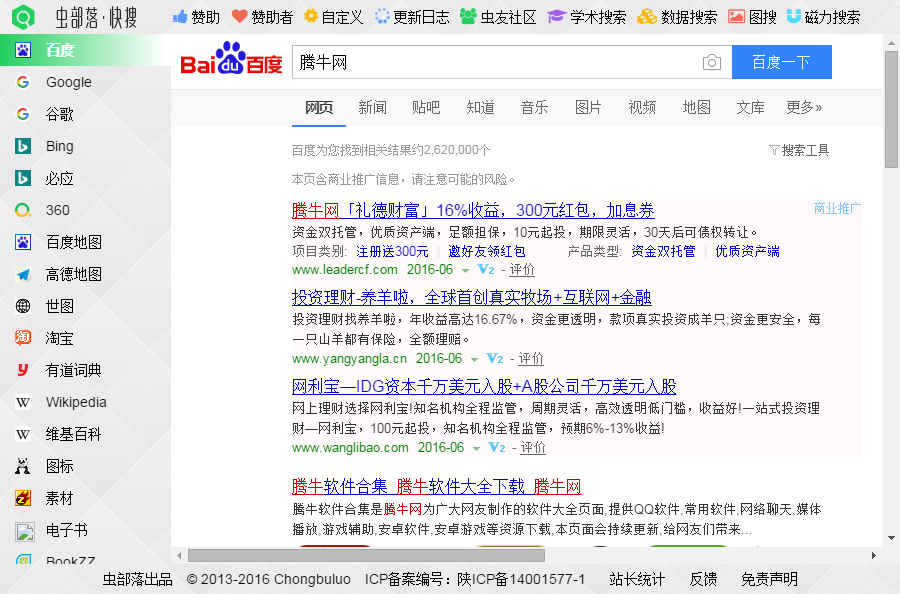Switch to 地图 tab

click(x=696, y=107)
